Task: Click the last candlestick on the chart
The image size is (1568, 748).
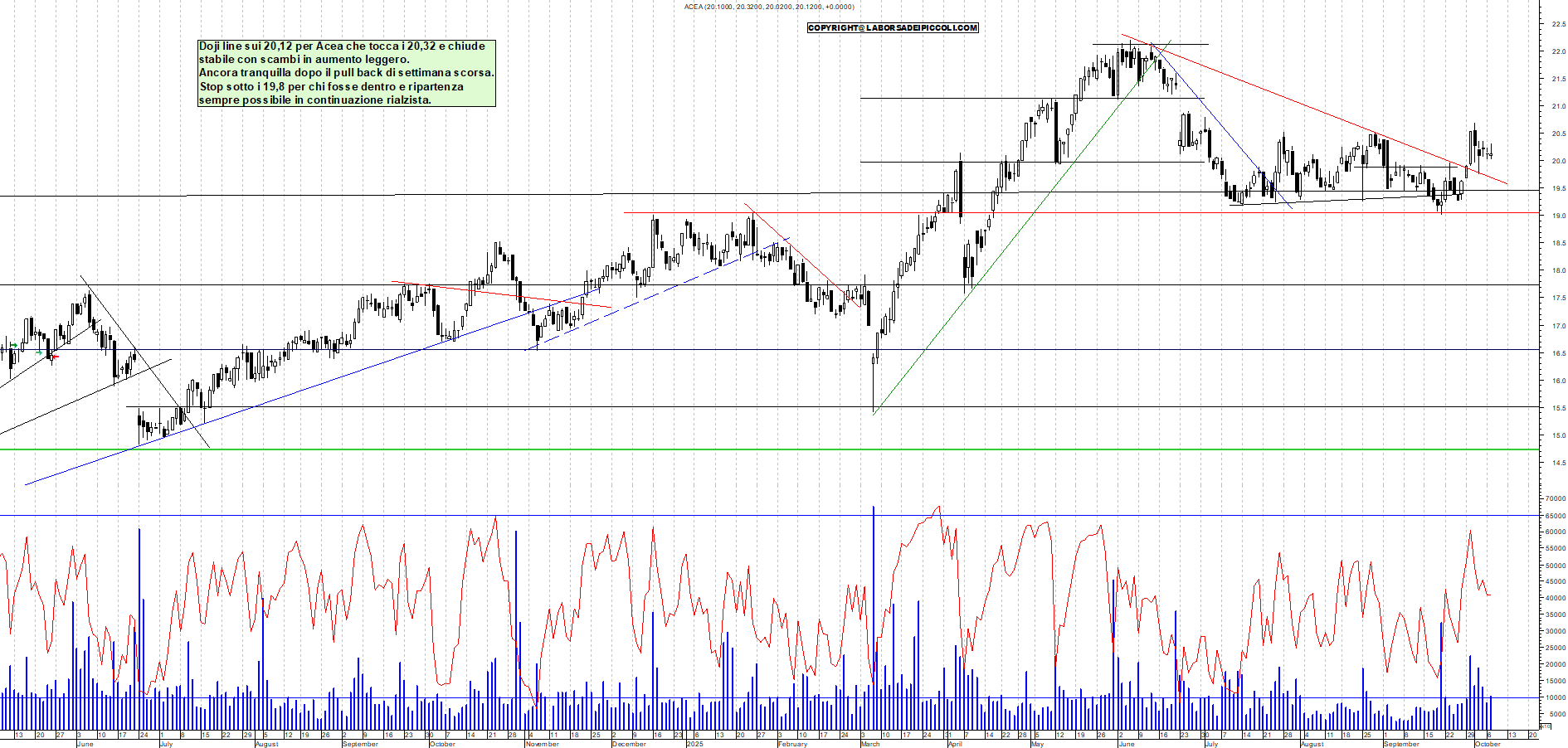Action: pyautogui.click(x=1491, y=153)
